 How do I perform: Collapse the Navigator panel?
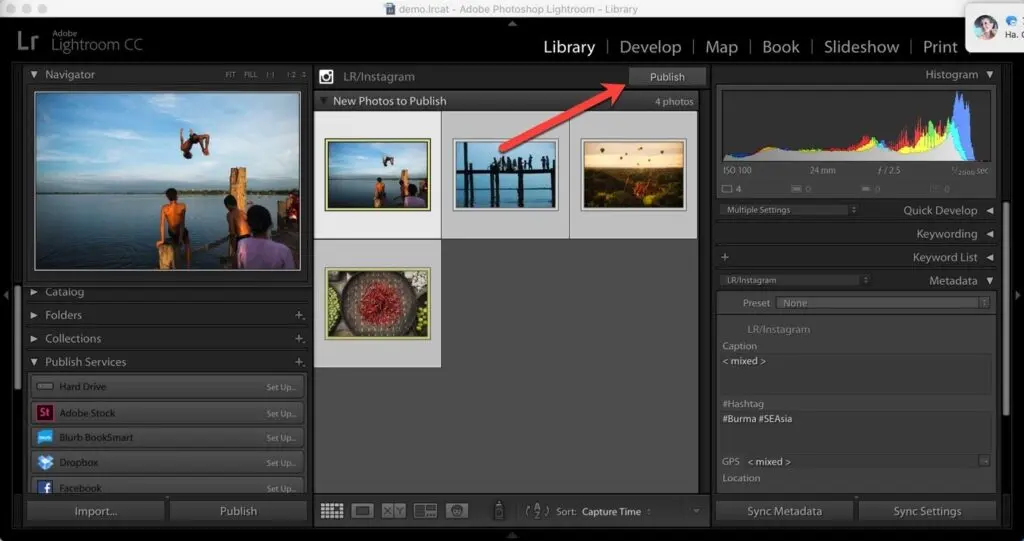pyautogui.click(x=35, y=75)
